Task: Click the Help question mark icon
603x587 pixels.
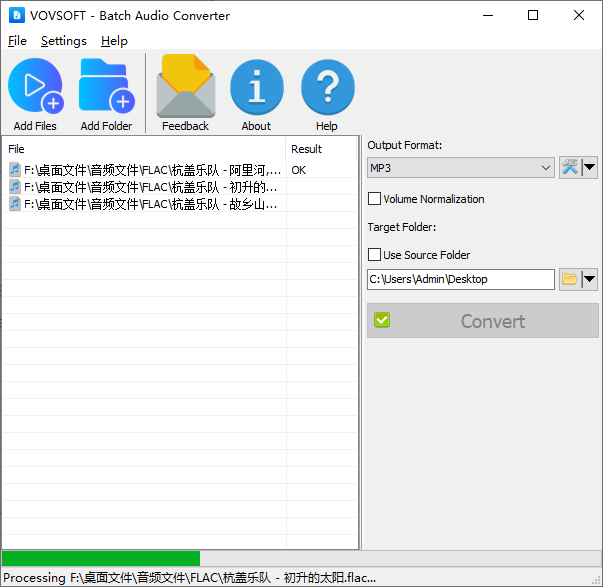Action: click(x=327, y=87)
